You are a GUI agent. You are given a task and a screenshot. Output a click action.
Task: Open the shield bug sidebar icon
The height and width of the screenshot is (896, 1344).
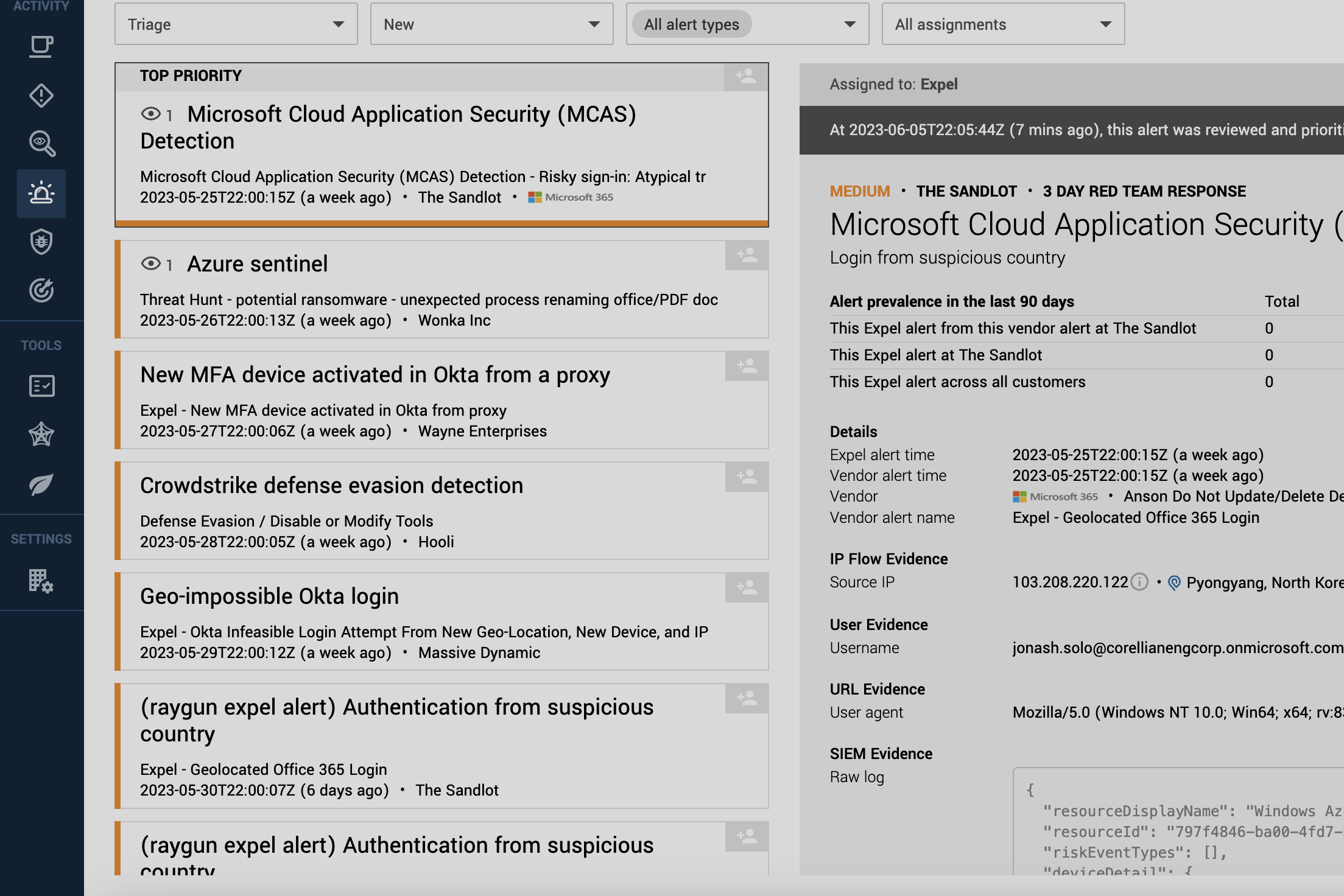click(41, 242)
